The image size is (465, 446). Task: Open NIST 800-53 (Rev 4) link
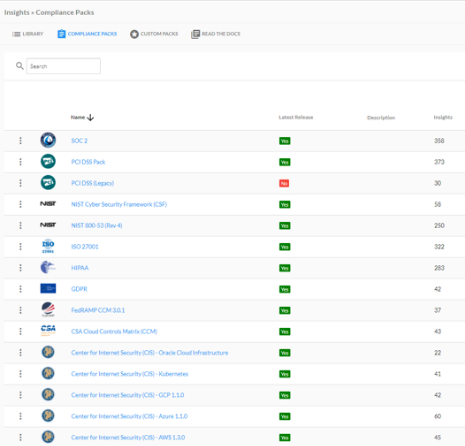click(97, 226)
